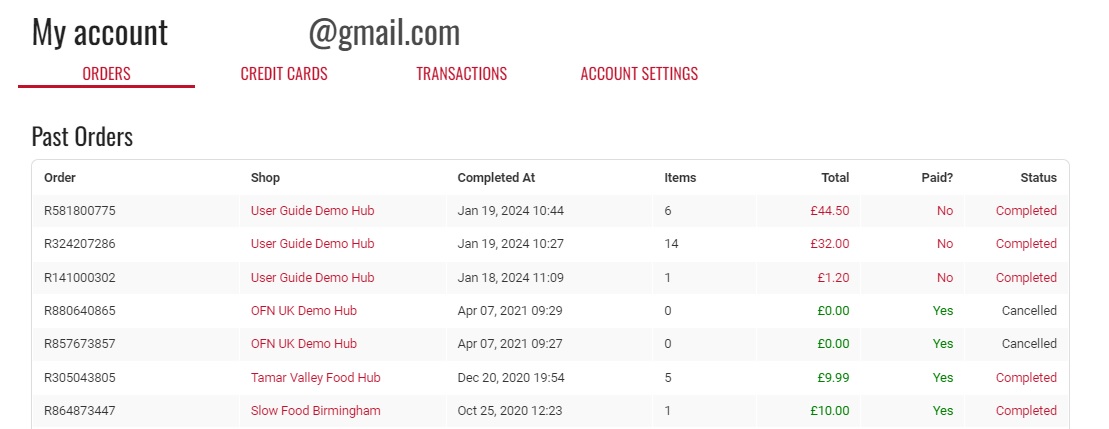This screenshot has height=429, width=1109.
Task: Open OFN UK Demo Hub for order R880640865
Action: (x=303, y=311)
